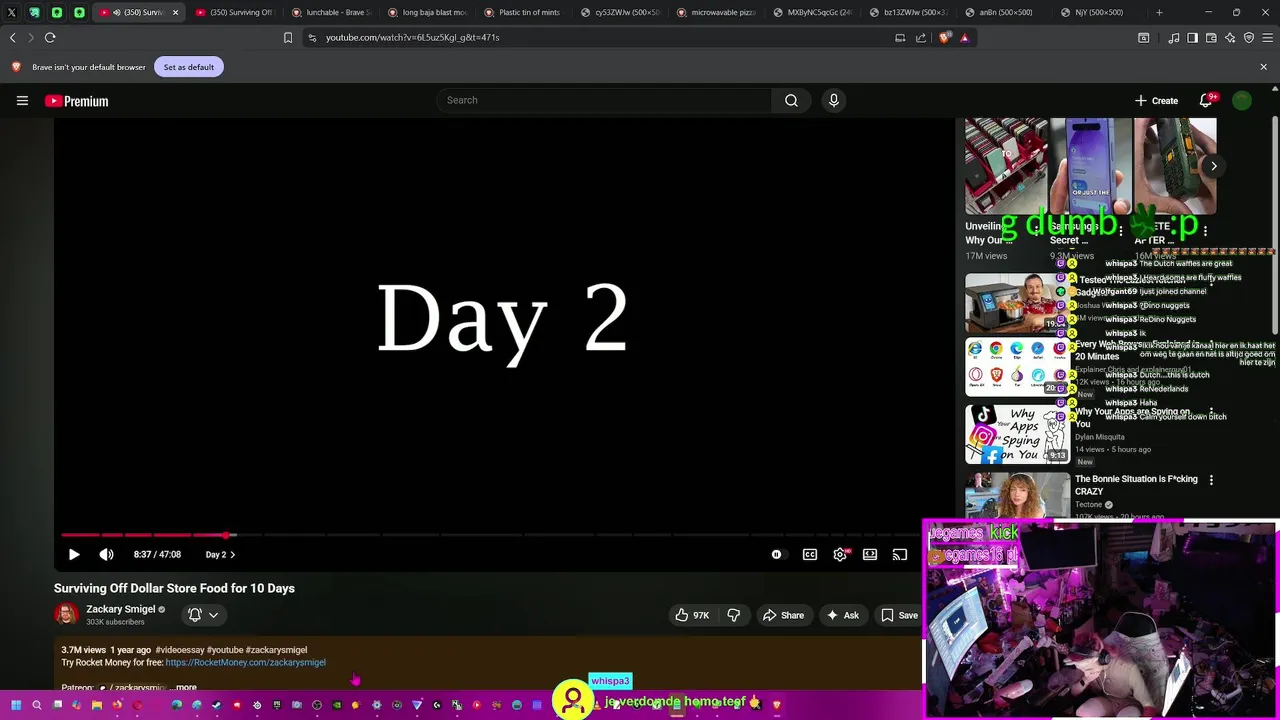Start voice search with microphone
Image resolution: width=1280 pixels, height=720 pixels.
pyautogui.click(x=833, y=100)
